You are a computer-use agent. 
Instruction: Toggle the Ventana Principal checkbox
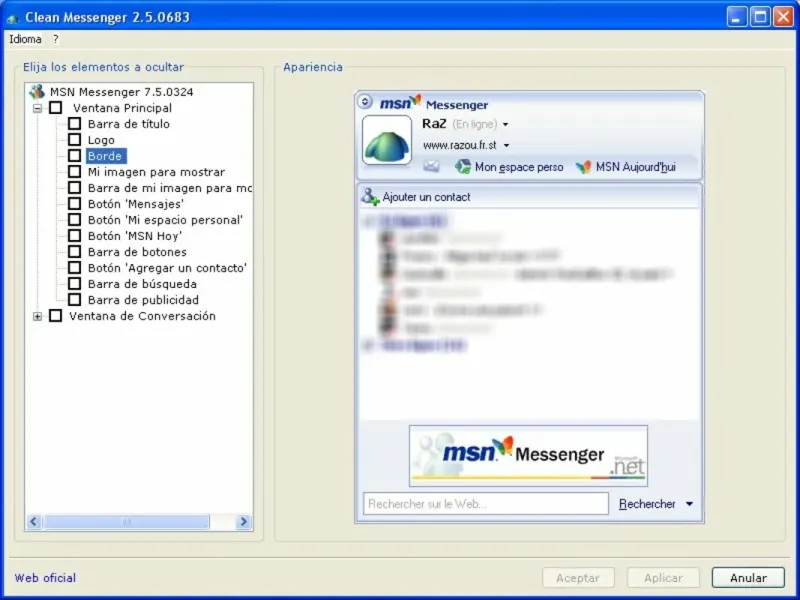click(x=56, y=108)
